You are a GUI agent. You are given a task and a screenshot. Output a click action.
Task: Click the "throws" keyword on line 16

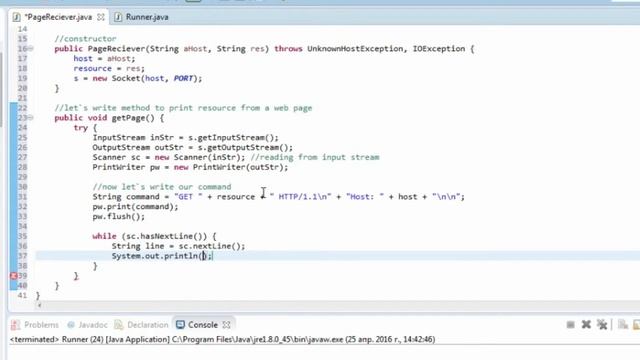(288, 49)
